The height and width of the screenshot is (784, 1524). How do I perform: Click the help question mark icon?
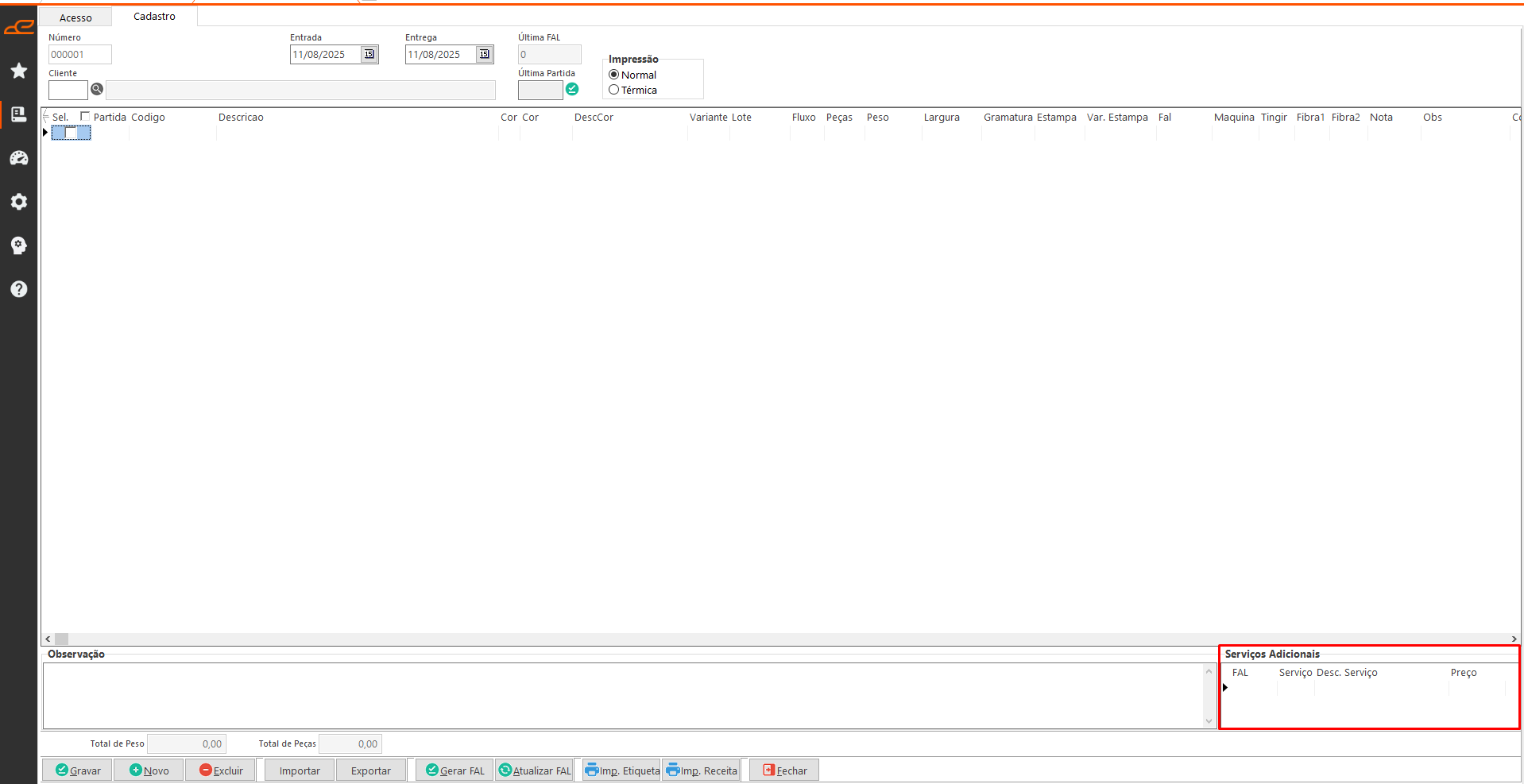coord(19,289)
